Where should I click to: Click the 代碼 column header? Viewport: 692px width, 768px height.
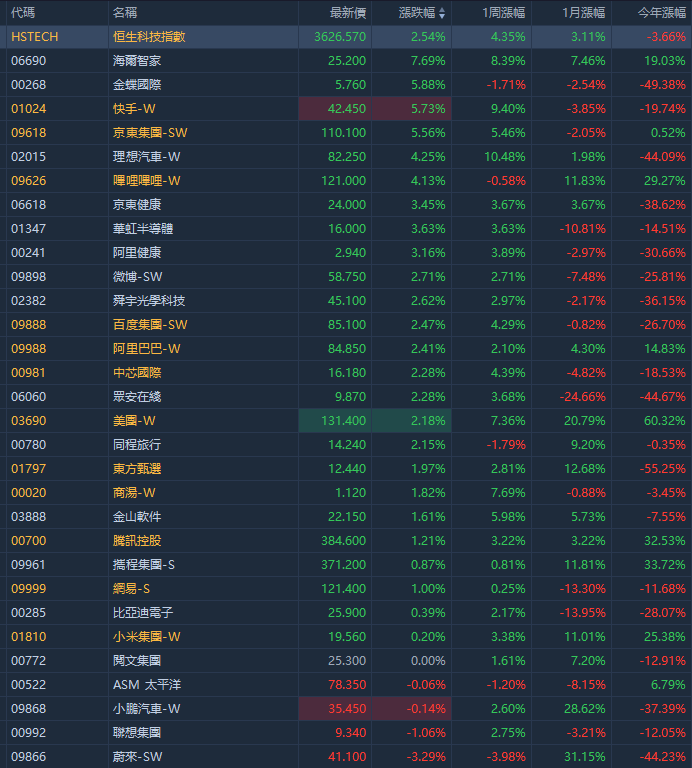[23, 13]
